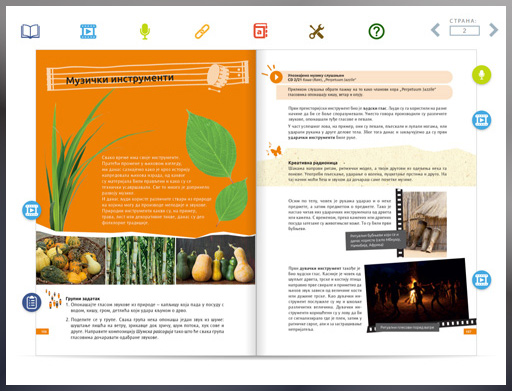The width and height of the screenshot is (512, 391).
Task: Click the campfire dance photo
Action: pyautogui.click(x=417, y=293)
